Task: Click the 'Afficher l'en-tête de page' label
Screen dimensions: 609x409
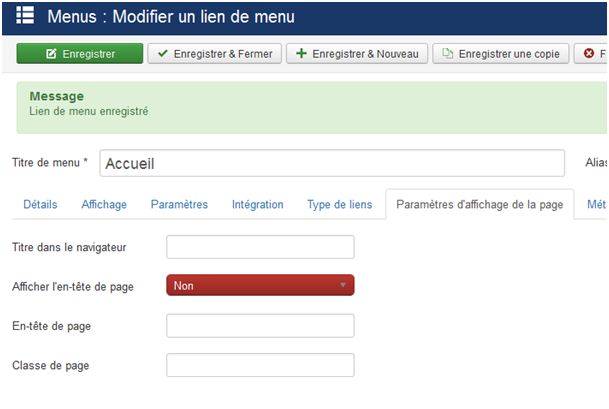Action: [73, 287]
